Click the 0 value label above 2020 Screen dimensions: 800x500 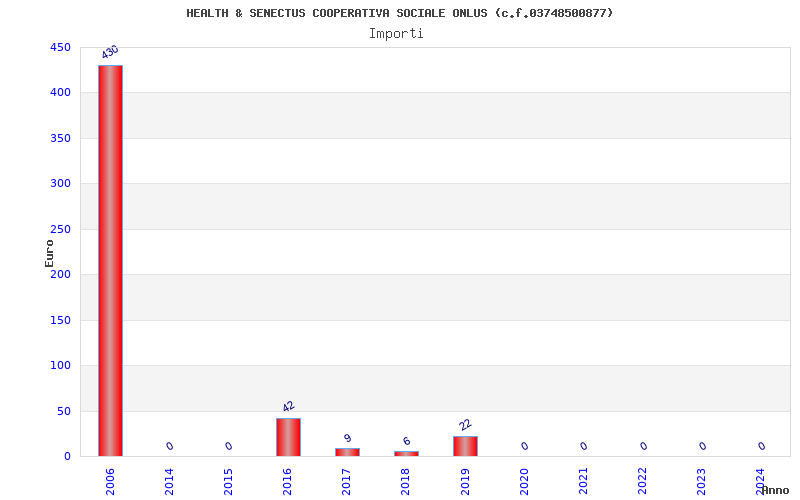tap(525, 446)
